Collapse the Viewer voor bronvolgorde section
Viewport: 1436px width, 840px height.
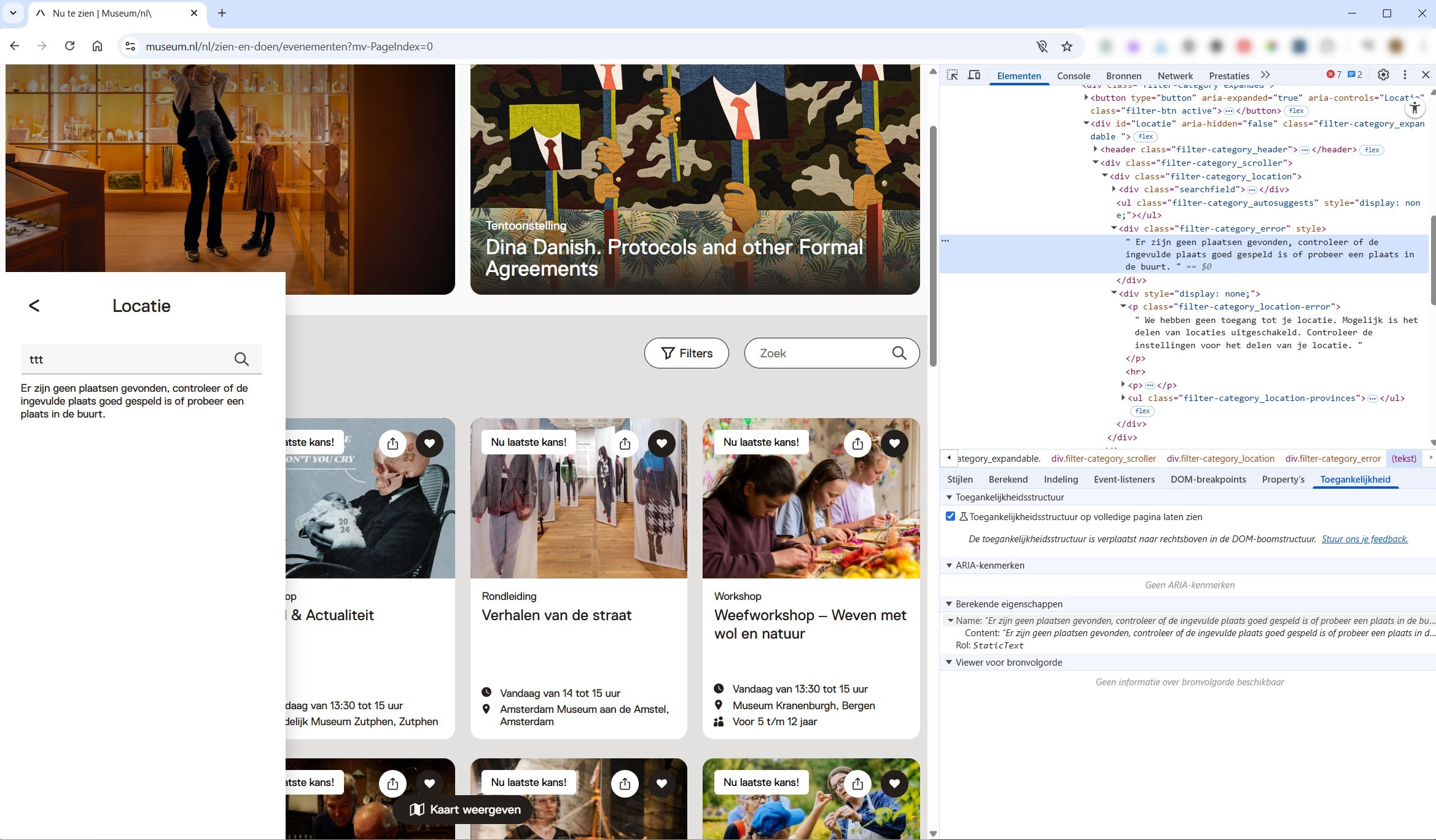coord(949,663)
